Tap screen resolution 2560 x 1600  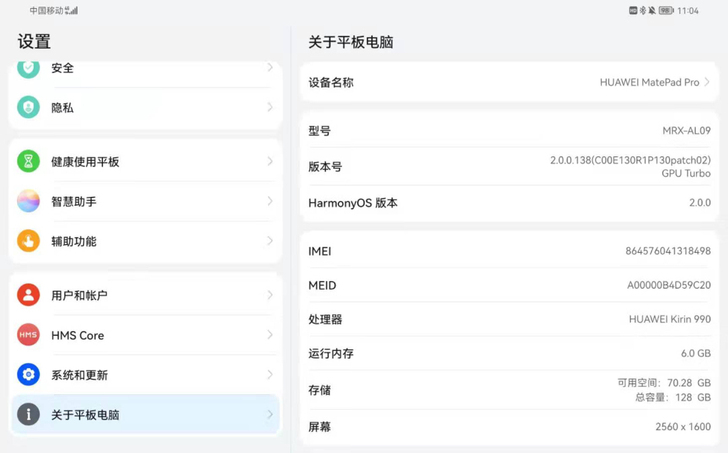[x=683, y=427]
